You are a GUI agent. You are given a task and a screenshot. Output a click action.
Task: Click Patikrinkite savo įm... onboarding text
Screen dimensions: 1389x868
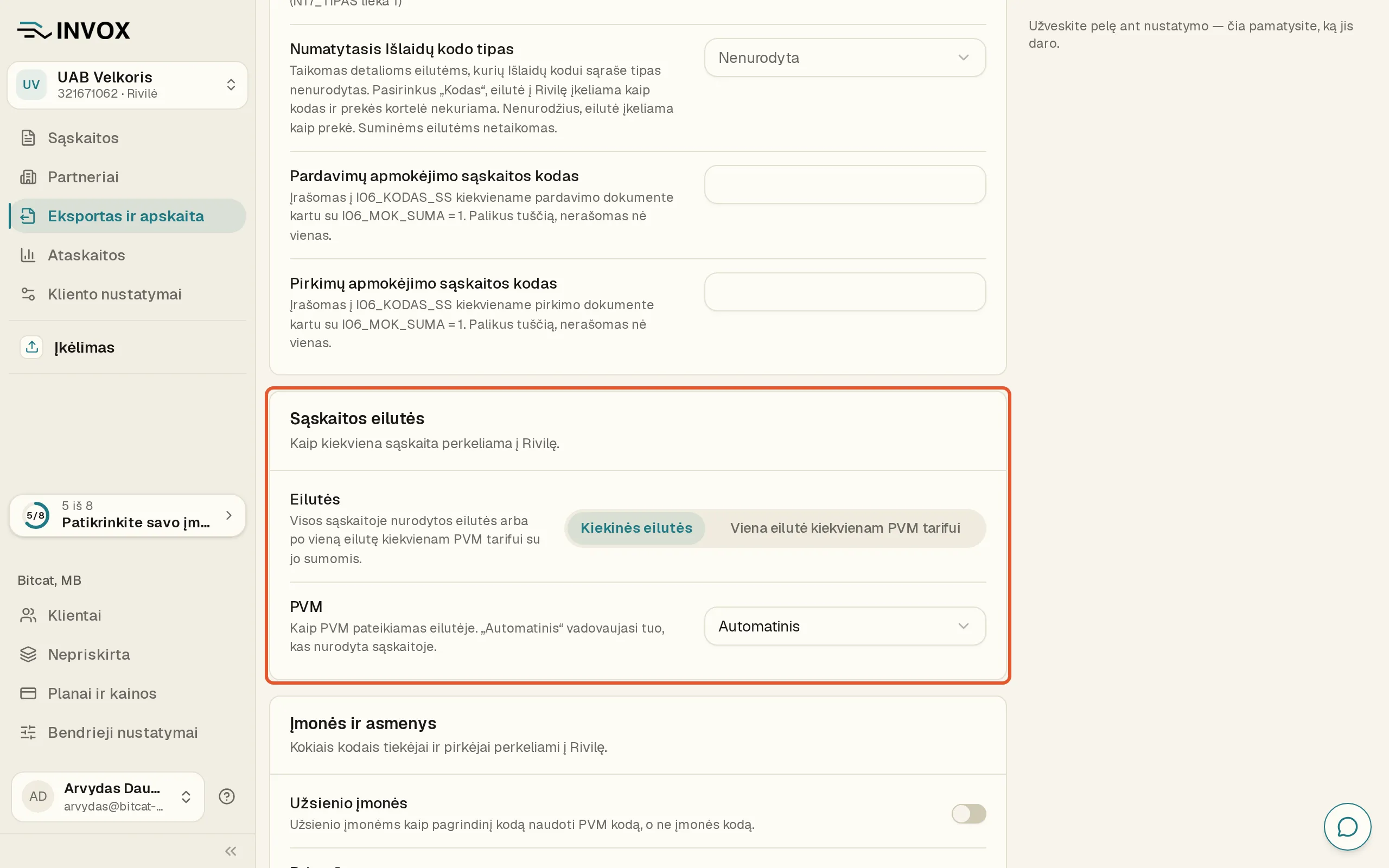point(136,522)
